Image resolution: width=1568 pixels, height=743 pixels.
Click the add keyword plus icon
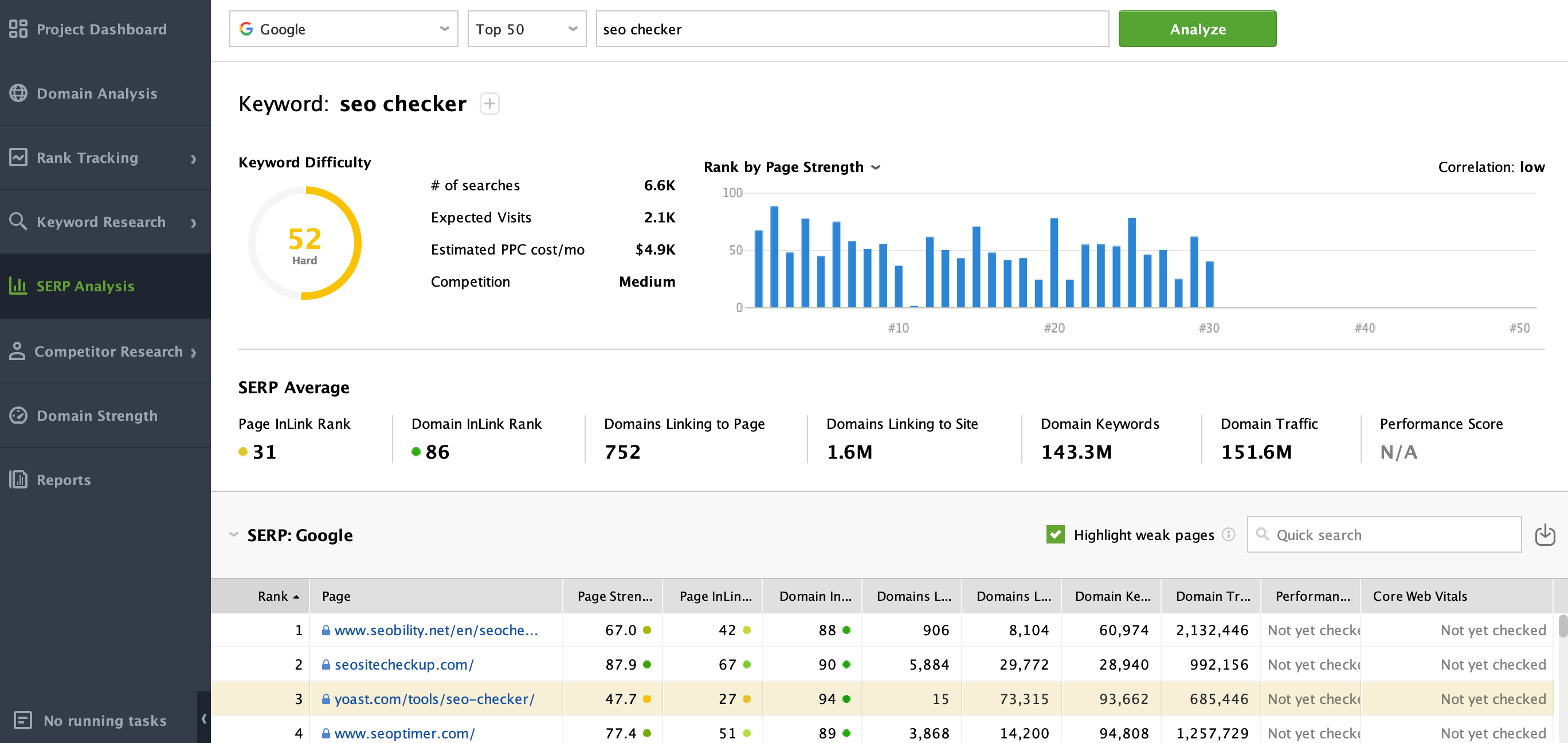(489, 104)
